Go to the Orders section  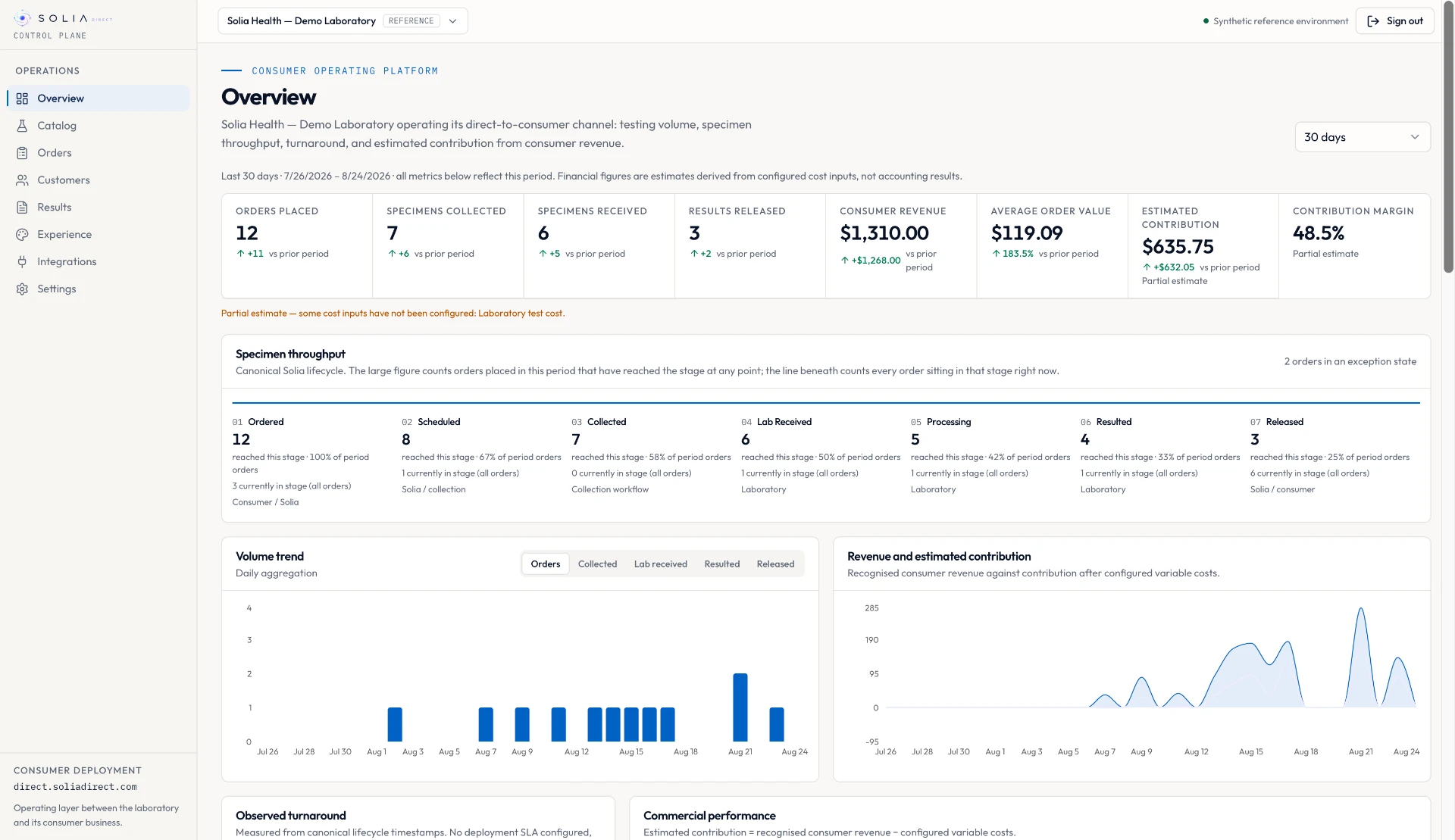pyautogui.click(x=99, y=153)
